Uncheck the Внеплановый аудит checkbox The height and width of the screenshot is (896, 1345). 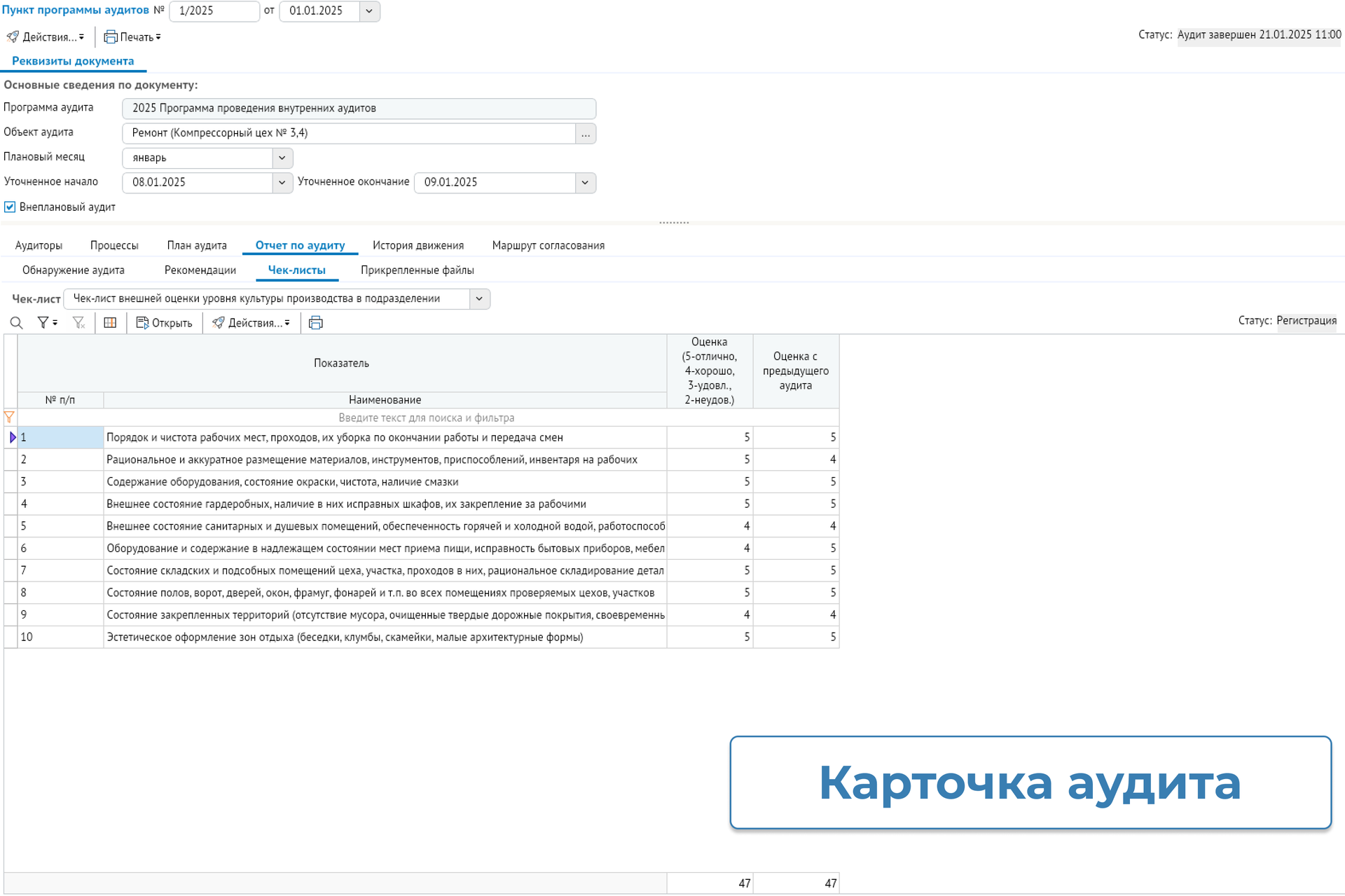[x=10, y=207]
